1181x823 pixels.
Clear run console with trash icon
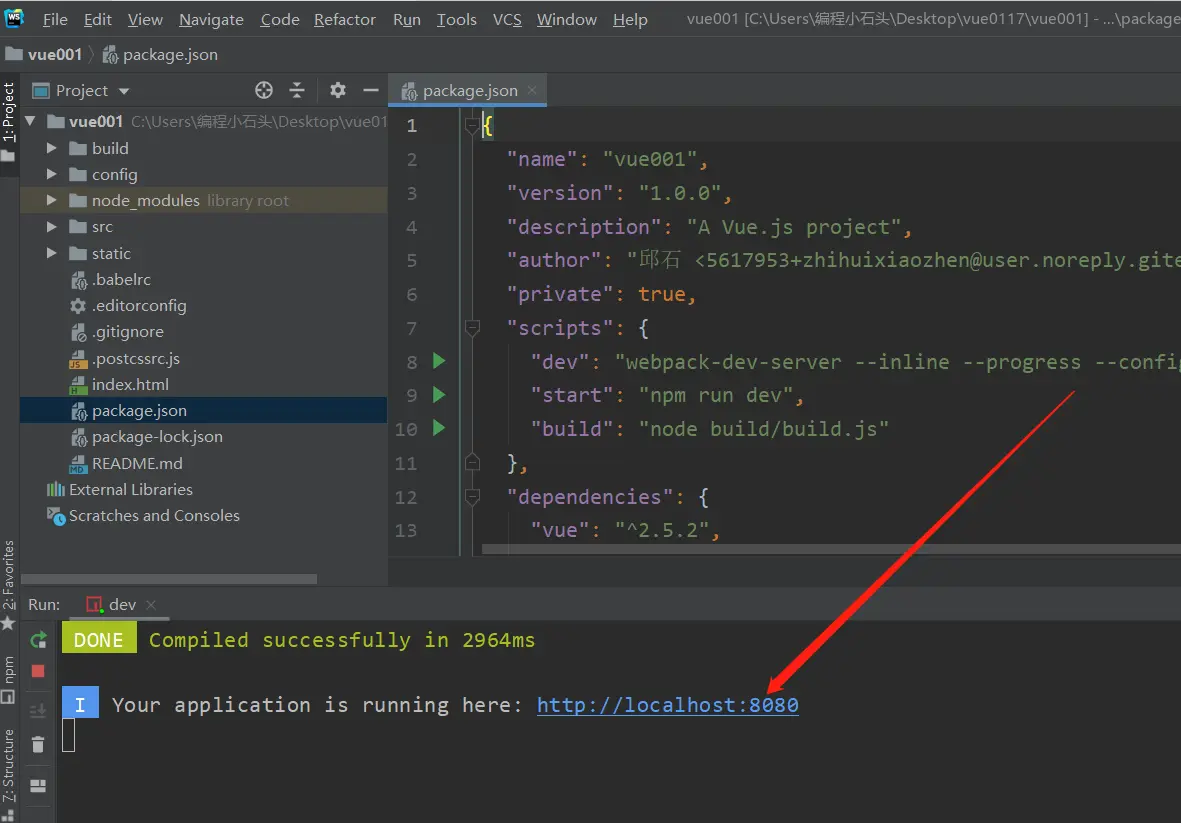(x=38, y=744)
